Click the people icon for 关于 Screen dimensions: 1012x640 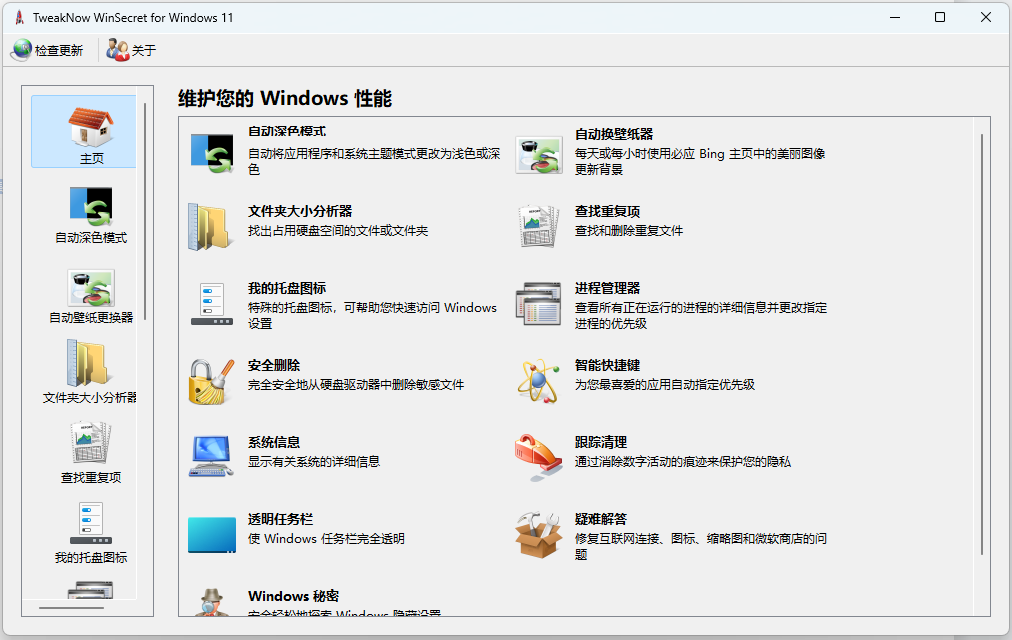click(117, 50)
